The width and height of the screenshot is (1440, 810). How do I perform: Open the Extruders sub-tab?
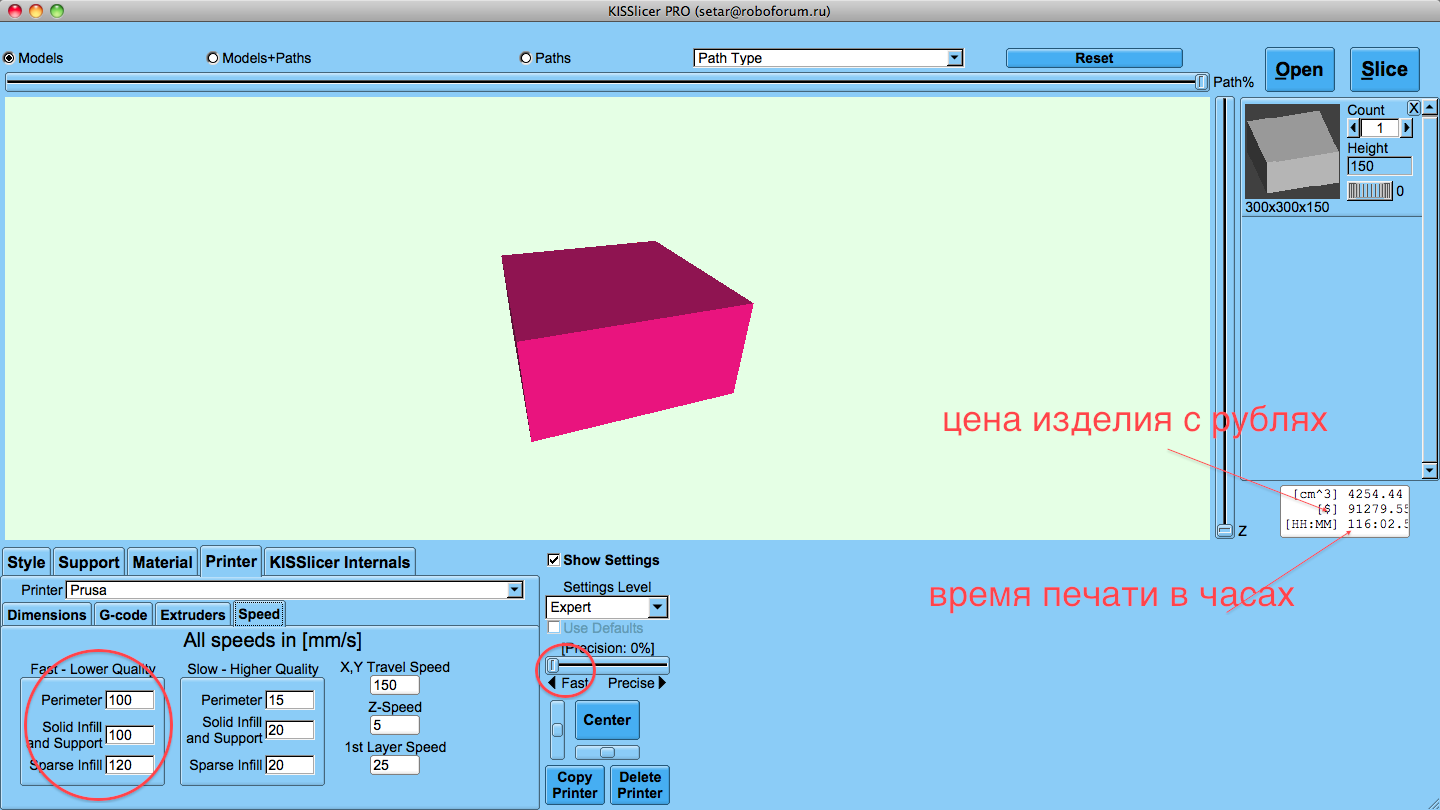pos(193,615)
